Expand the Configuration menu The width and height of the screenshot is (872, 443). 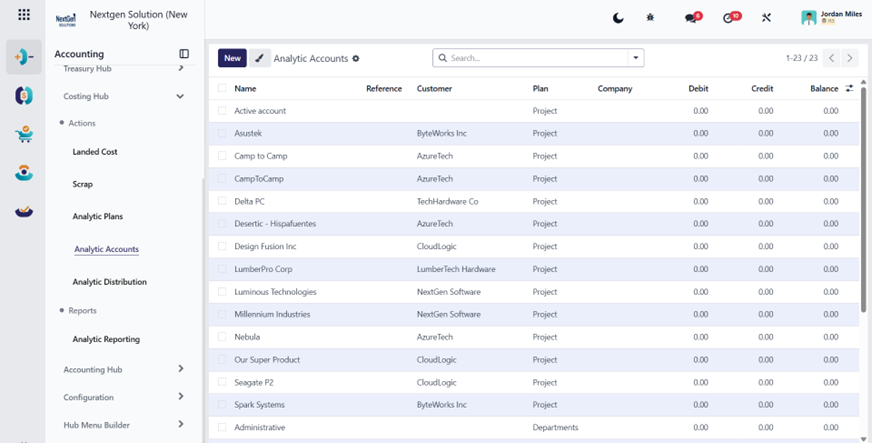123,397
